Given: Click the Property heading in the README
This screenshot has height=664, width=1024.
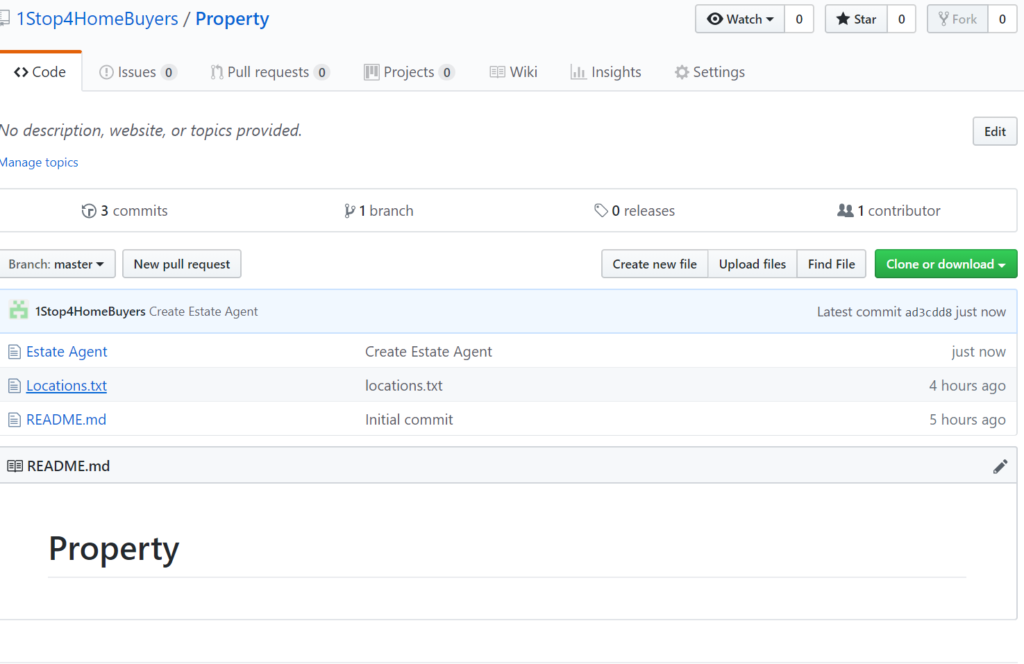Looking at the screenshot, I should [114, 548].
